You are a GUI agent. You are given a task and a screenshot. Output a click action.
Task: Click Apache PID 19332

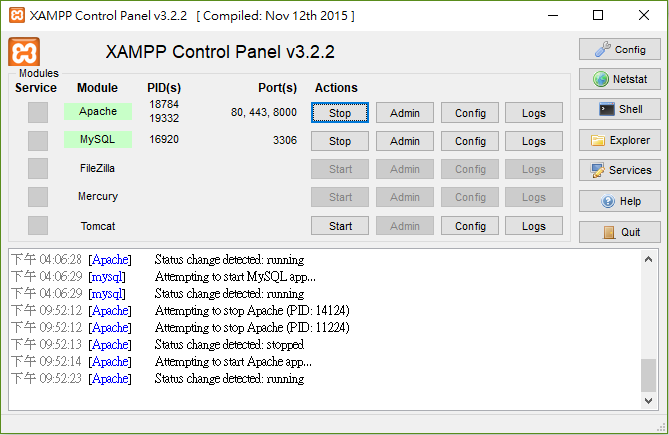point(164,118)
